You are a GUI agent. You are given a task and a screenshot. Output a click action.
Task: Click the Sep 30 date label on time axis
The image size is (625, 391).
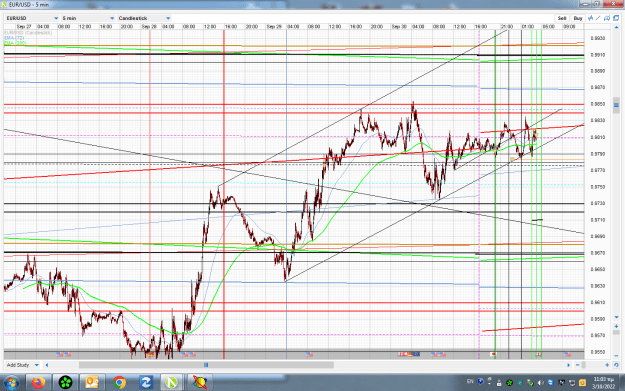(399, 27)
